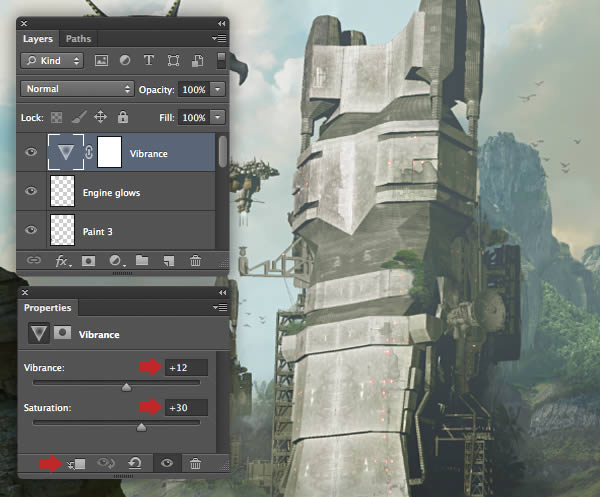
Task: Delete adjustment via Properties trash icon
Action: tap(195, 464)
